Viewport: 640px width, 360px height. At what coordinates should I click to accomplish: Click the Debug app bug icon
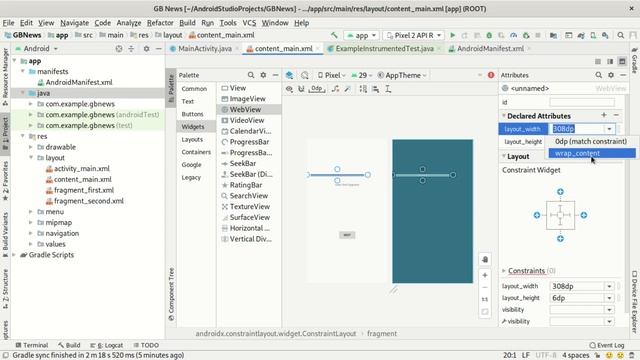coord(489,36)
